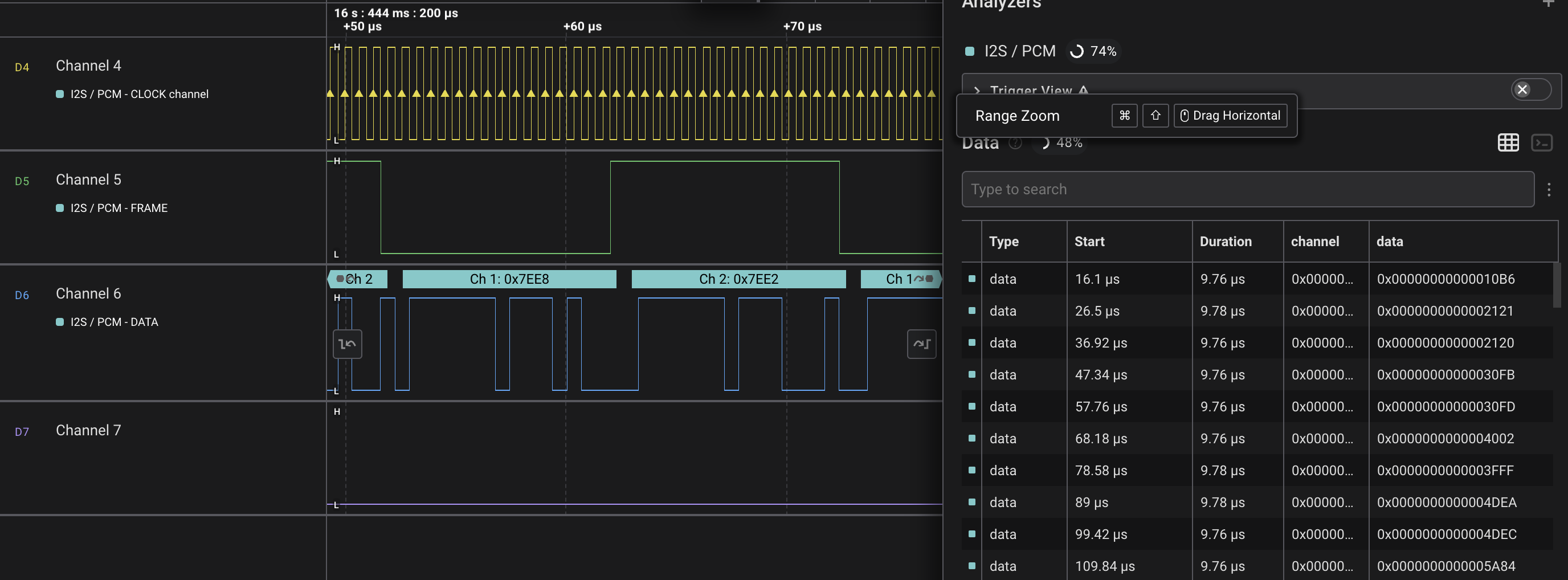Viewport: 1568px width, 580px height.
Task: Jump to next edge on Channel 6
Action: [921, 344]
